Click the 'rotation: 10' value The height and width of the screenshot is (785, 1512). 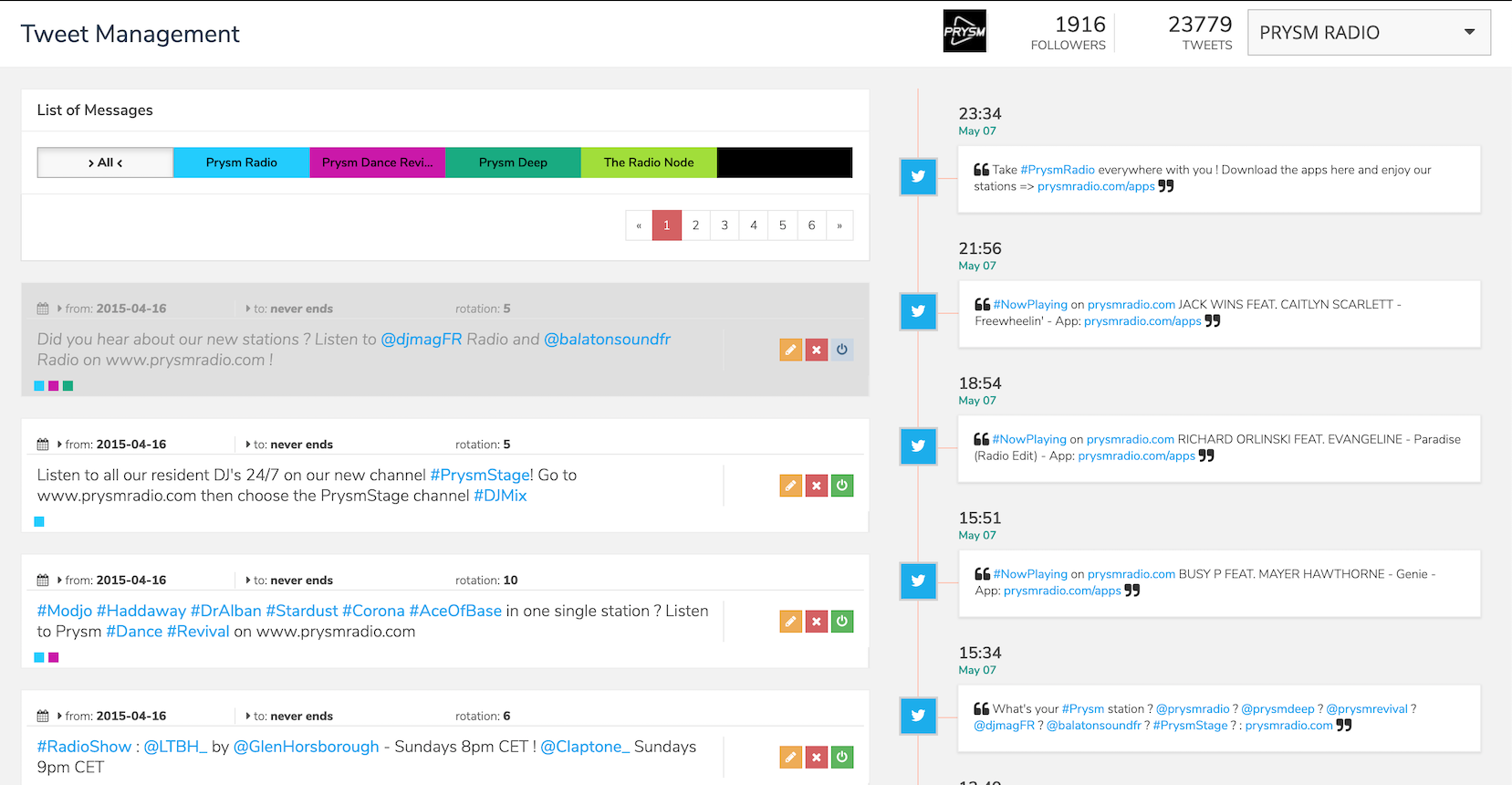point(486,581)
